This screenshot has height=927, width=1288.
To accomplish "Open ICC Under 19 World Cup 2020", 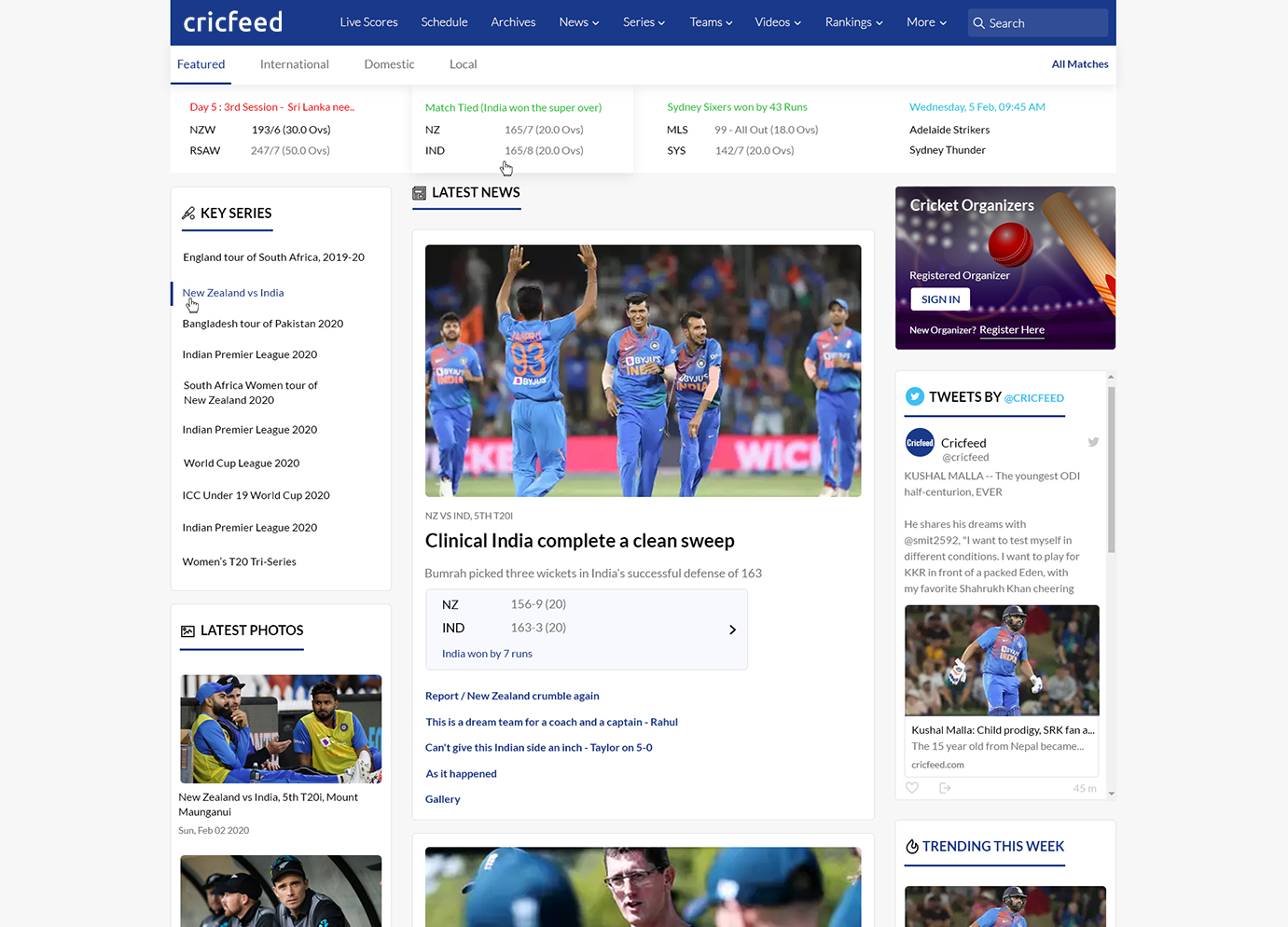I will coord(256,496).
